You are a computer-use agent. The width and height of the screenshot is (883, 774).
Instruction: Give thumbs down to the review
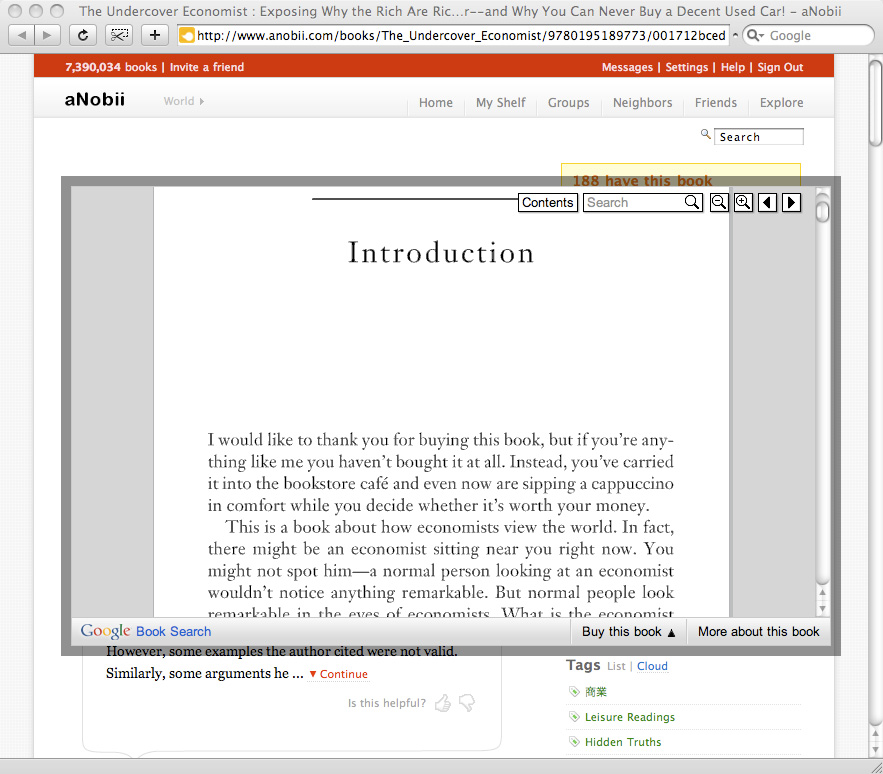[x=466, y=704]
